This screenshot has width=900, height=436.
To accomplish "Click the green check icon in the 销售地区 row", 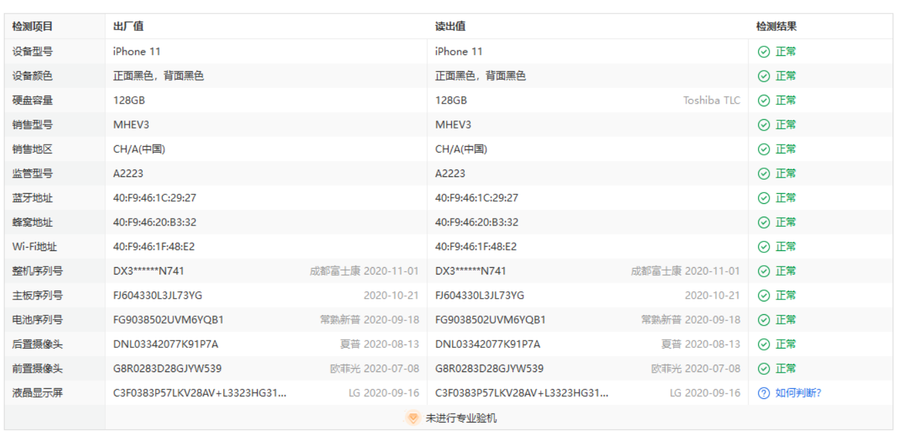I will coord(763,149).
